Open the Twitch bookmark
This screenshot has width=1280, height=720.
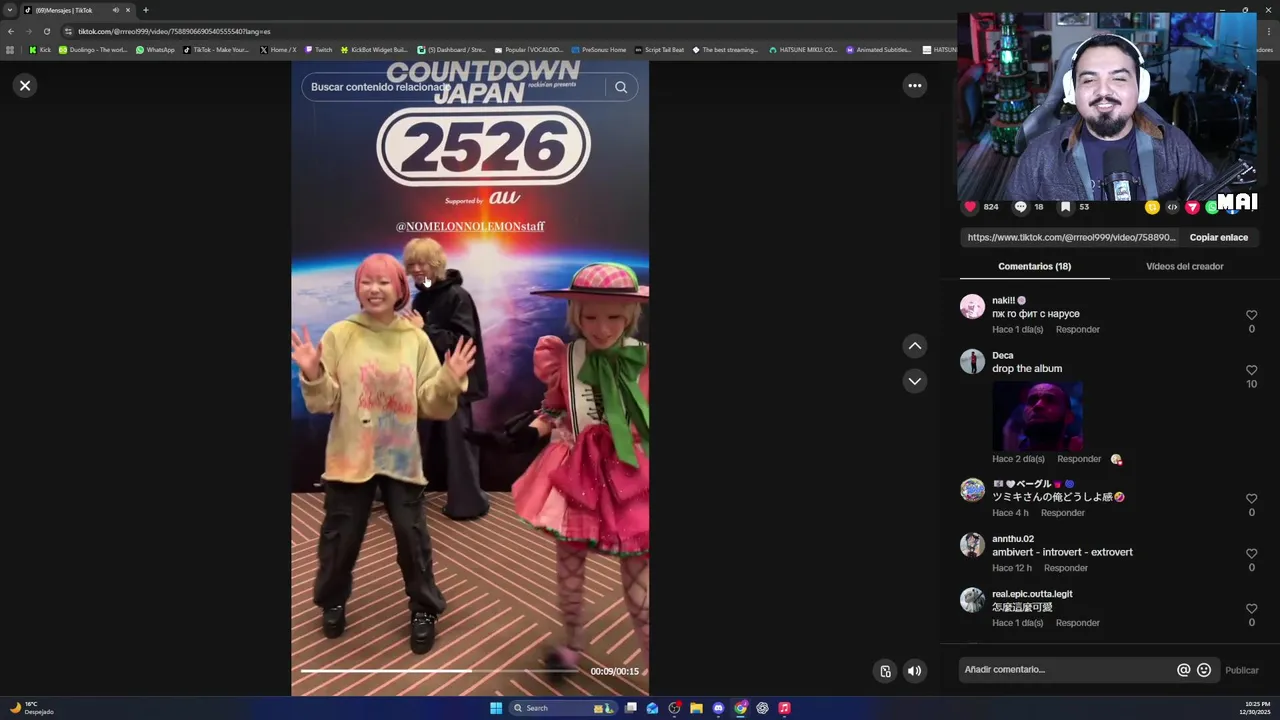click(319, 49)
